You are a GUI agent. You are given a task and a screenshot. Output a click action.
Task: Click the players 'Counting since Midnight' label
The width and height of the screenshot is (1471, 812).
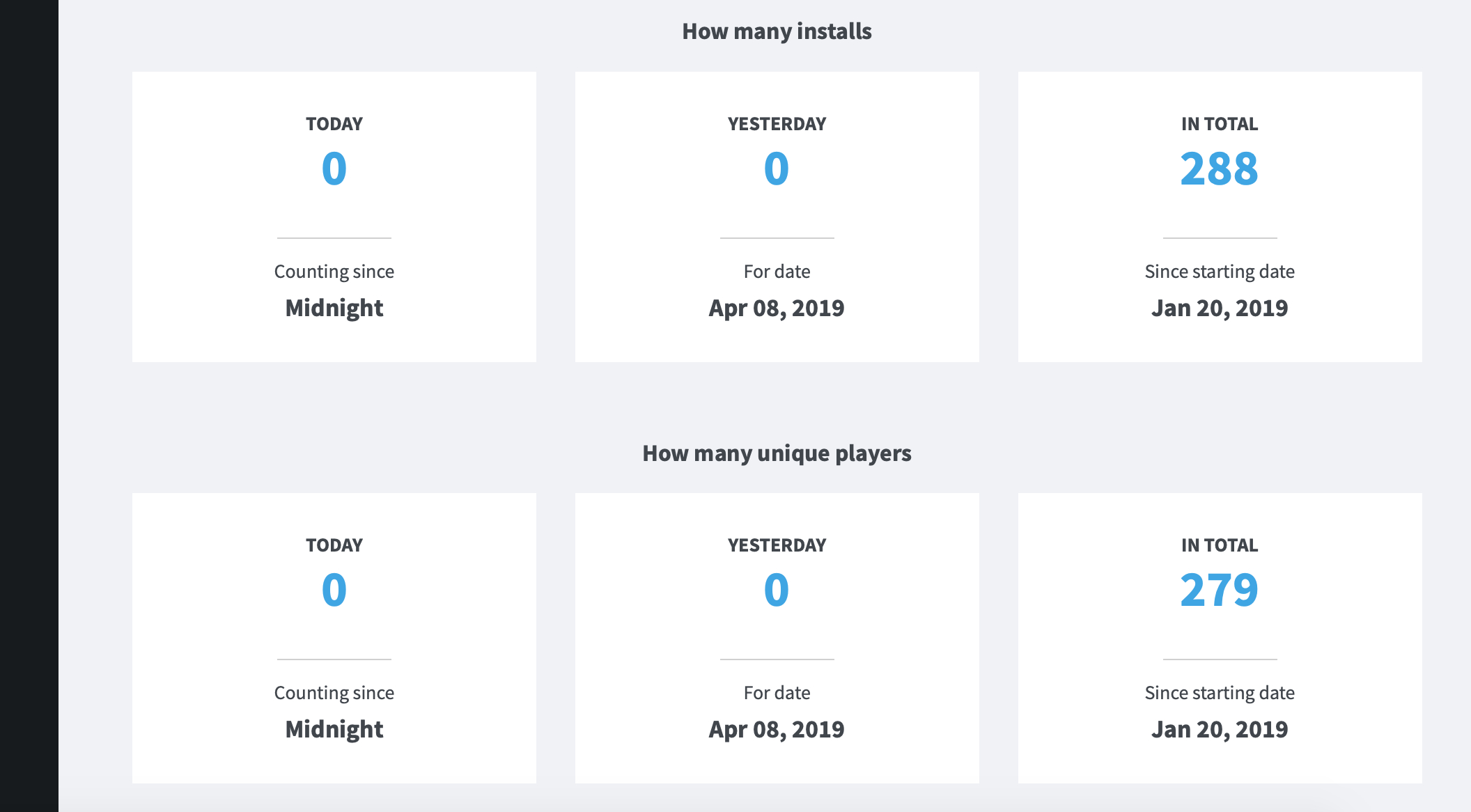click(x=334, y=712)
